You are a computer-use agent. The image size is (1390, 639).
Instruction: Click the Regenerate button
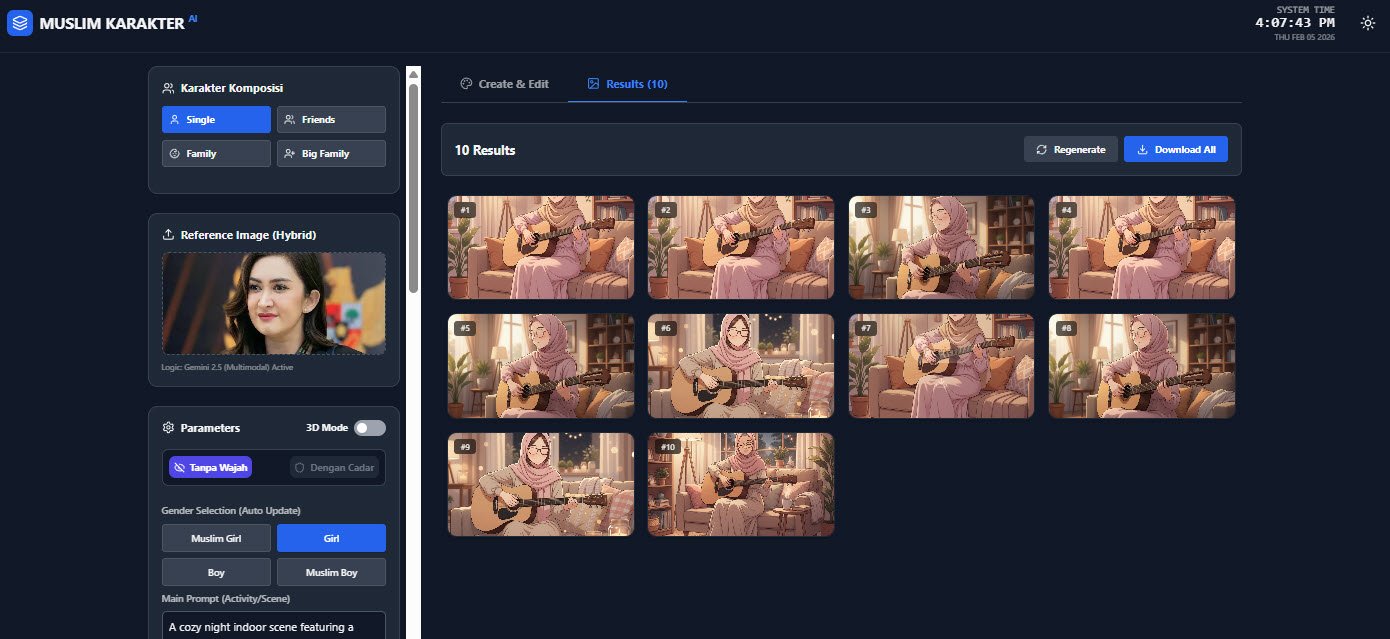(1071, 150)
